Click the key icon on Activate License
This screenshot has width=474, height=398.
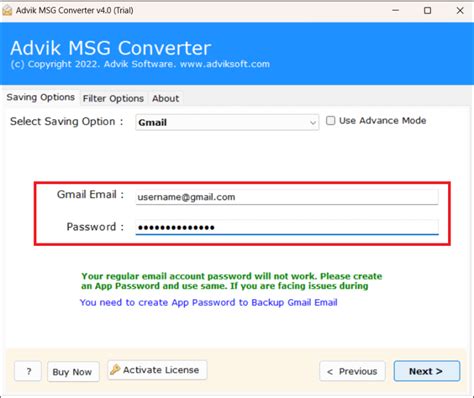[x=115, y=369]
